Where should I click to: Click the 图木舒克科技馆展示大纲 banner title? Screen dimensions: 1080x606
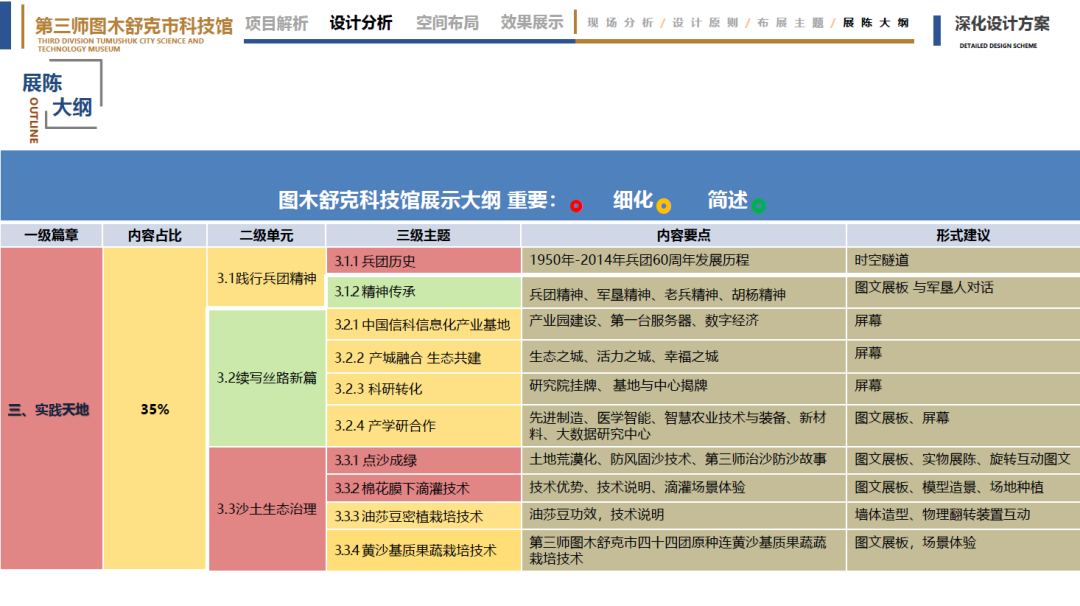coord(389,200)
